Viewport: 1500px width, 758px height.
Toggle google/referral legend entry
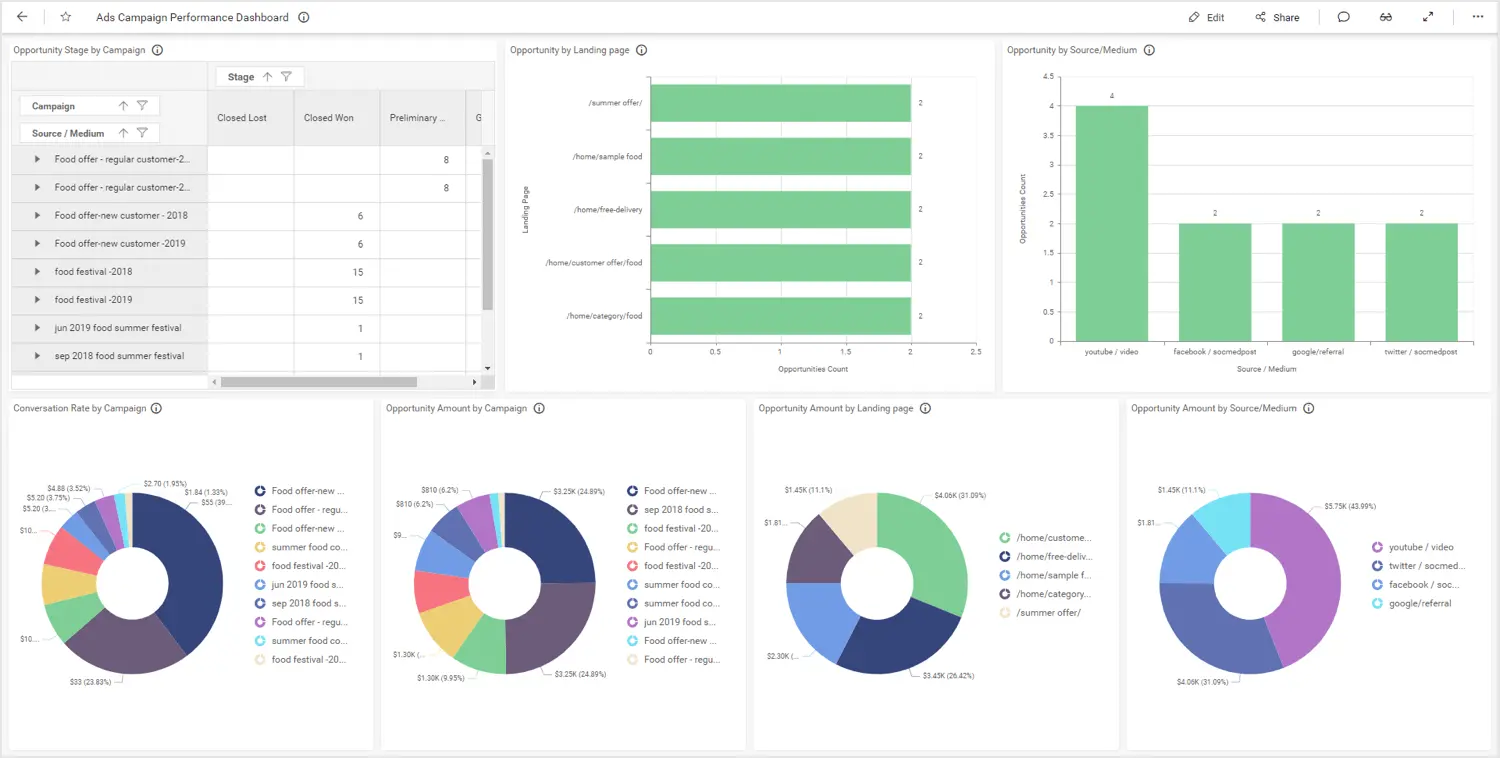click(x=1411, y=604)
